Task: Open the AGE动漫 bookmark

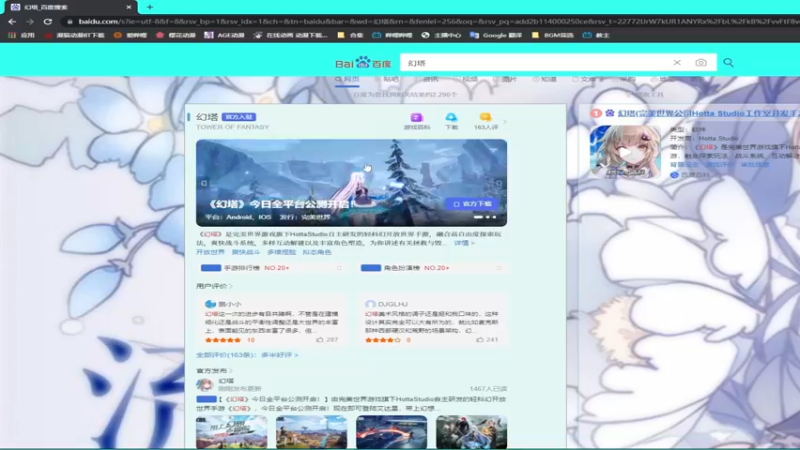Action: [x=224, y=35]
